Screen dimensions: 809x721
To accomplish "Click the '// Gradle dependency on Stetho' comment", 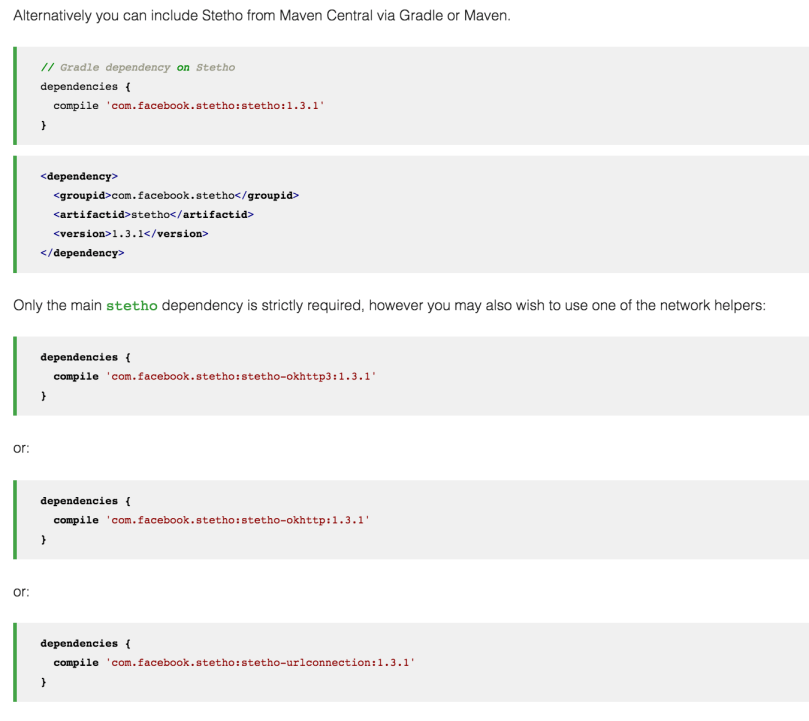I will click(137, 67).
